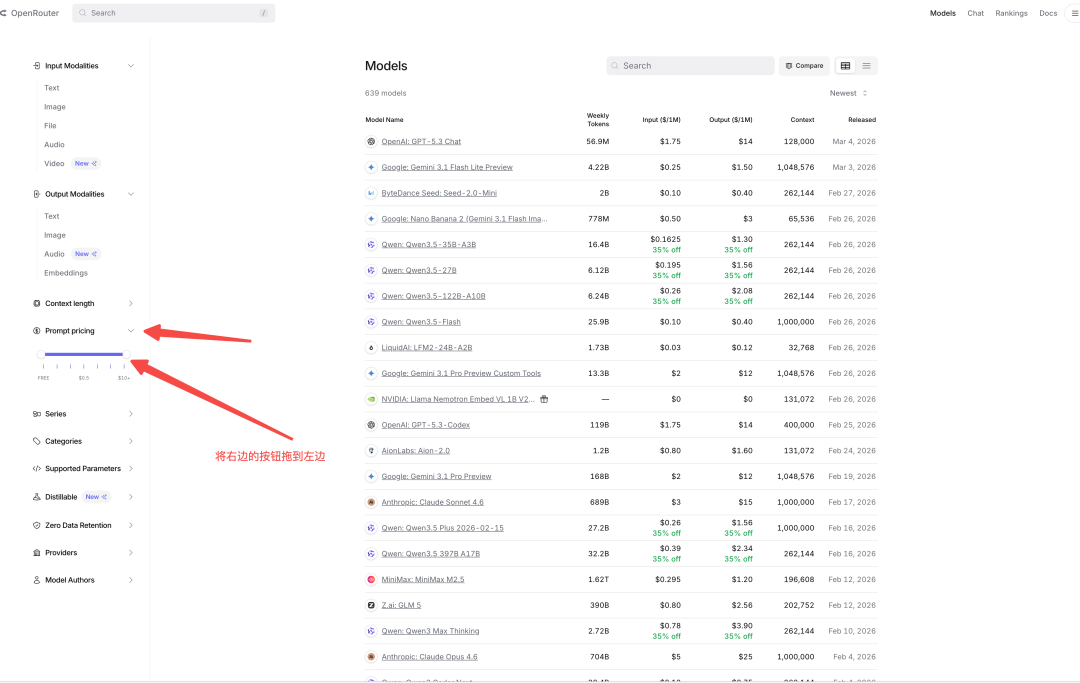The height and width of the screenshot is (683, 1080).
Task: Click the OpenRouter logo in the header
Action: (30, 13)
